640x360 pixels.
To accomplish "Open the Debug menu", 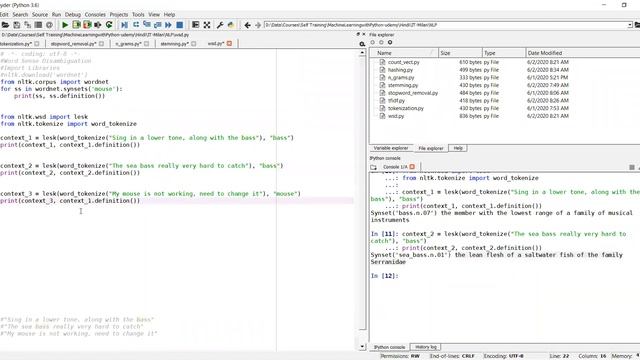I will point(73,14).
